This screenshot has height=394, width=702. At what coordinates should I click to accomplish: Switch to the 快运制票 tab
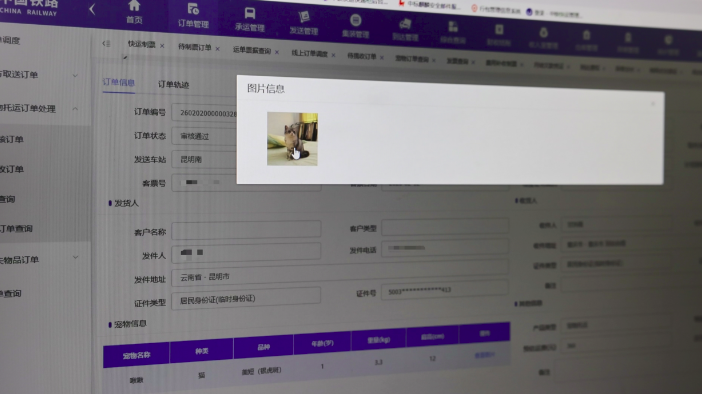[141, 44]
